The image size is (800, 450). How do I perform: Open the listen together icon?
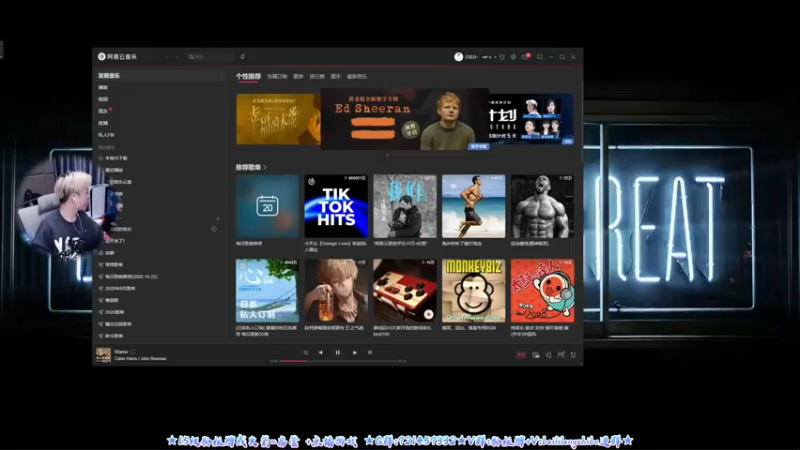click(561, 355)
